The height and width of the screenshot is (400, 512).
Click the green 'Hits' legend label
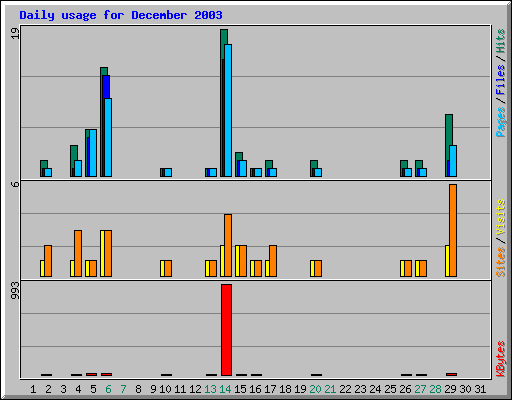pos(501,41)
